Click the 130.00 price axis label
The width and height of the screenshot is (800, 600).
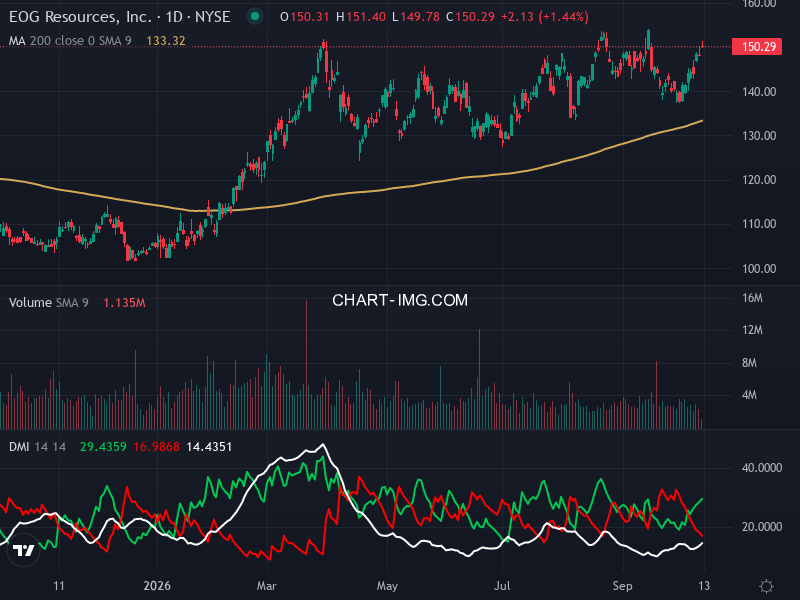(x=759, y=136)
